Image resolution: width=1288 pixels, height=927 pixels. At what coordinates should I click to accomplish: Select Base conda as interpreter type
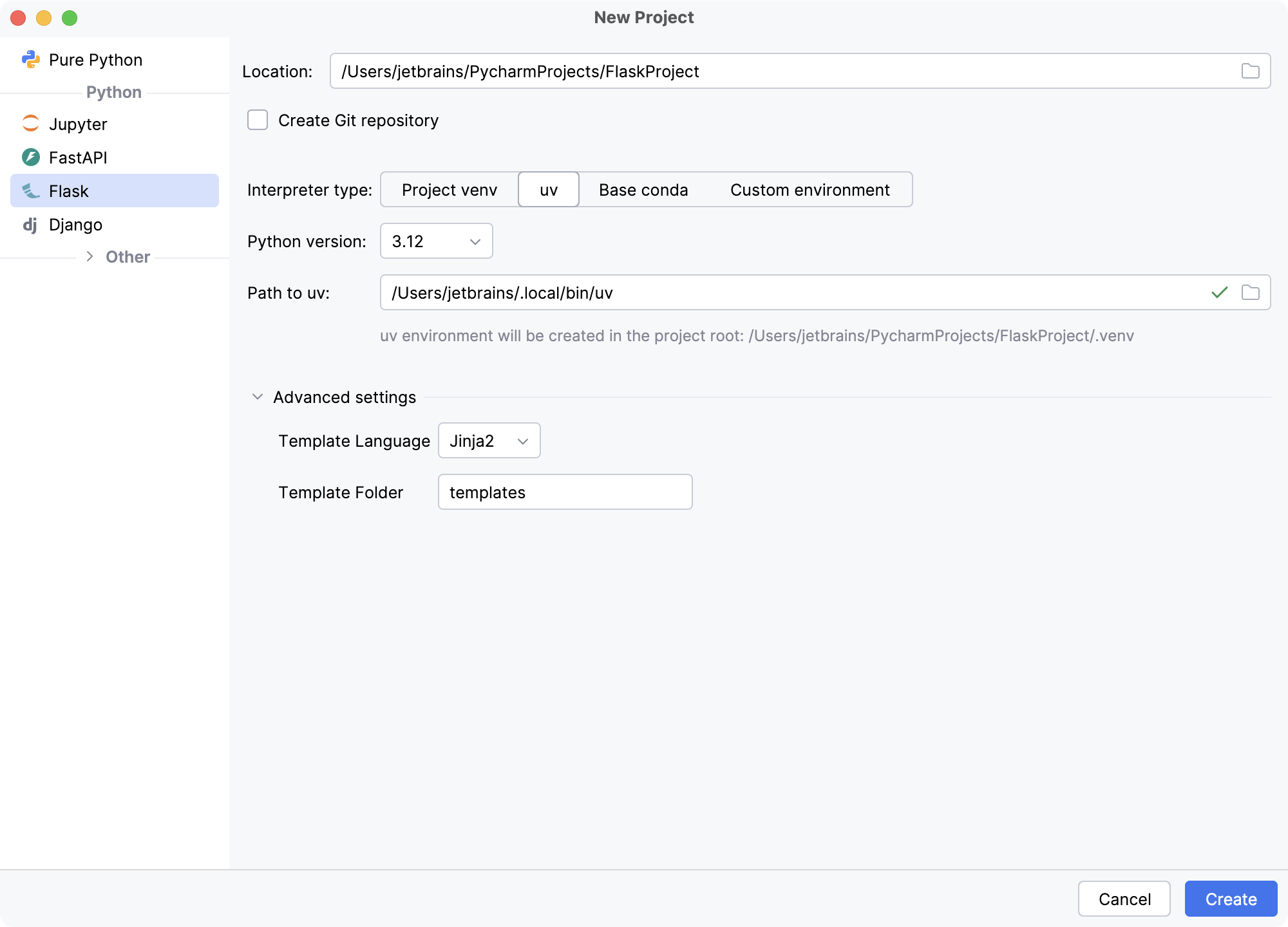[643, 189]
